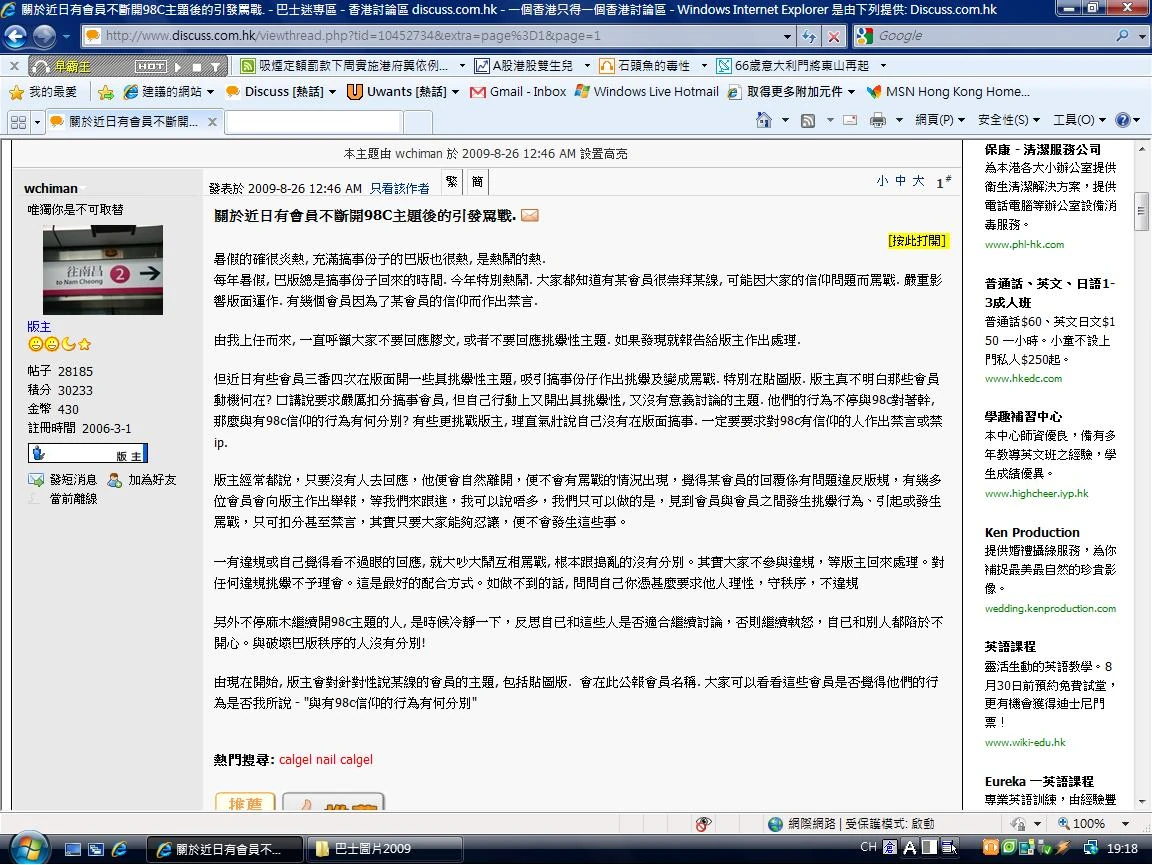Add to favorites bar star icon
Screen dimensions: 1152x865
[106, 92]
